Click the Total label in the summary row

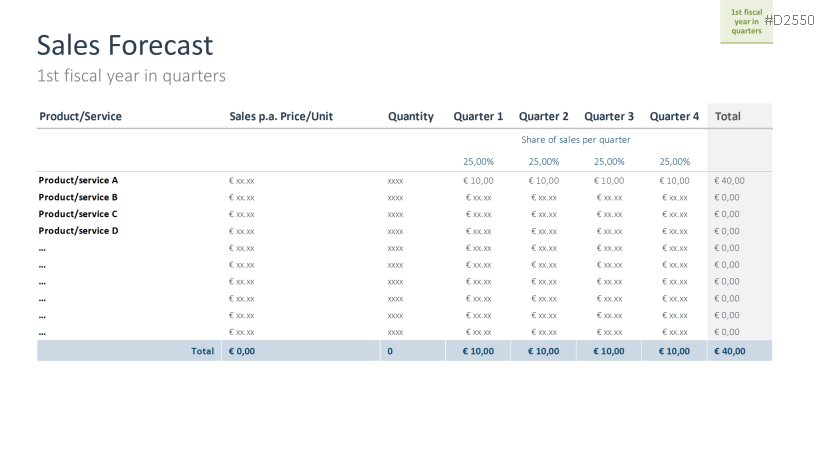tap(203, 351)
